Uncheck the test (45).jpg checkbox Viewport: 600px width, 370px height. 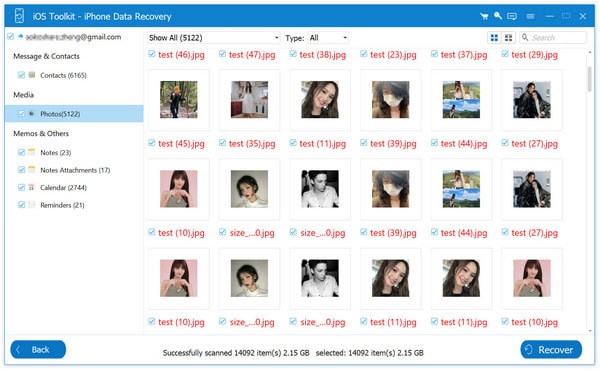(x=152, y=143)
